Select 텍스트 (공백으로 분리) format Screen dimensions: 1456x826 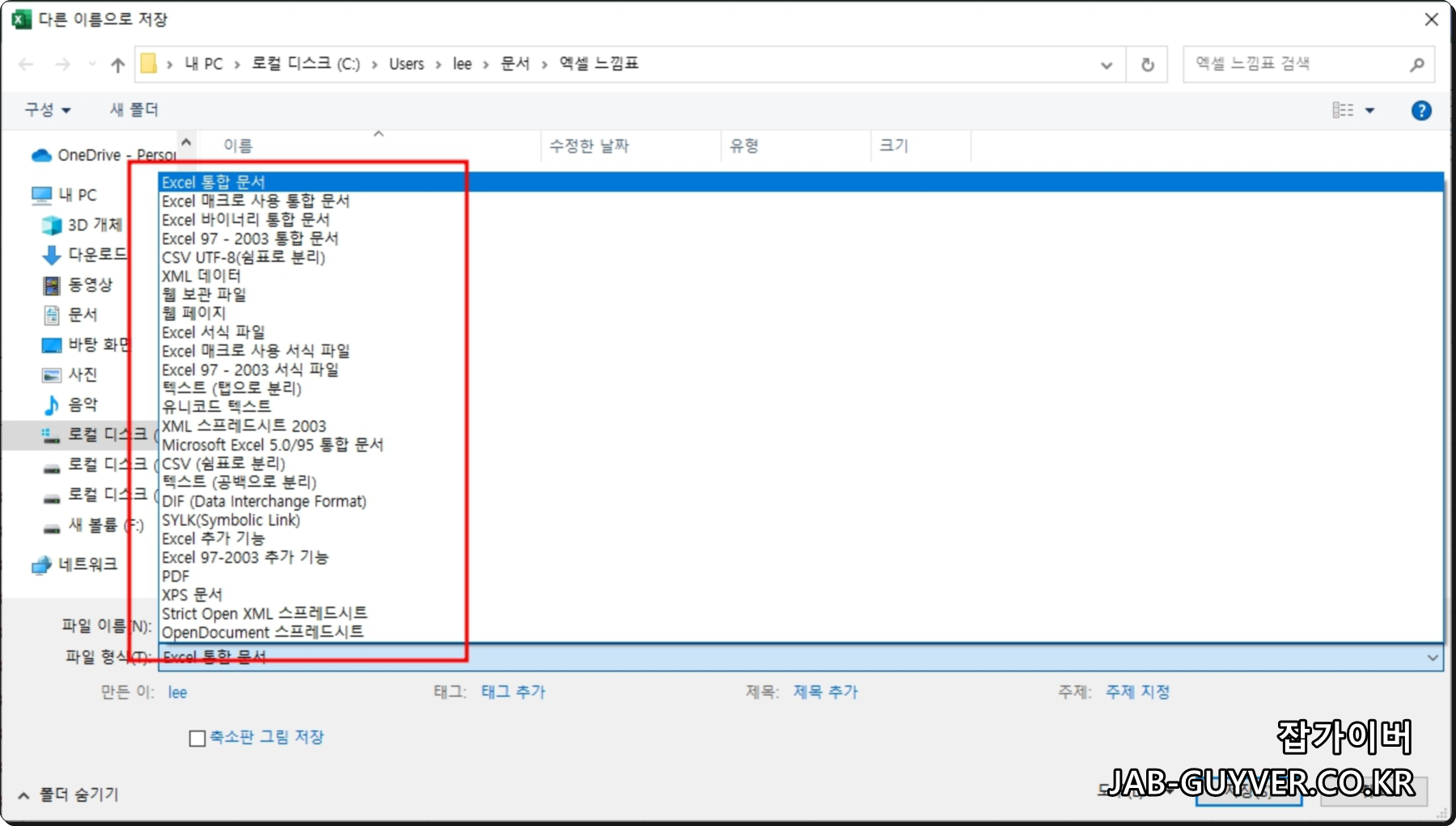point(801,482)
